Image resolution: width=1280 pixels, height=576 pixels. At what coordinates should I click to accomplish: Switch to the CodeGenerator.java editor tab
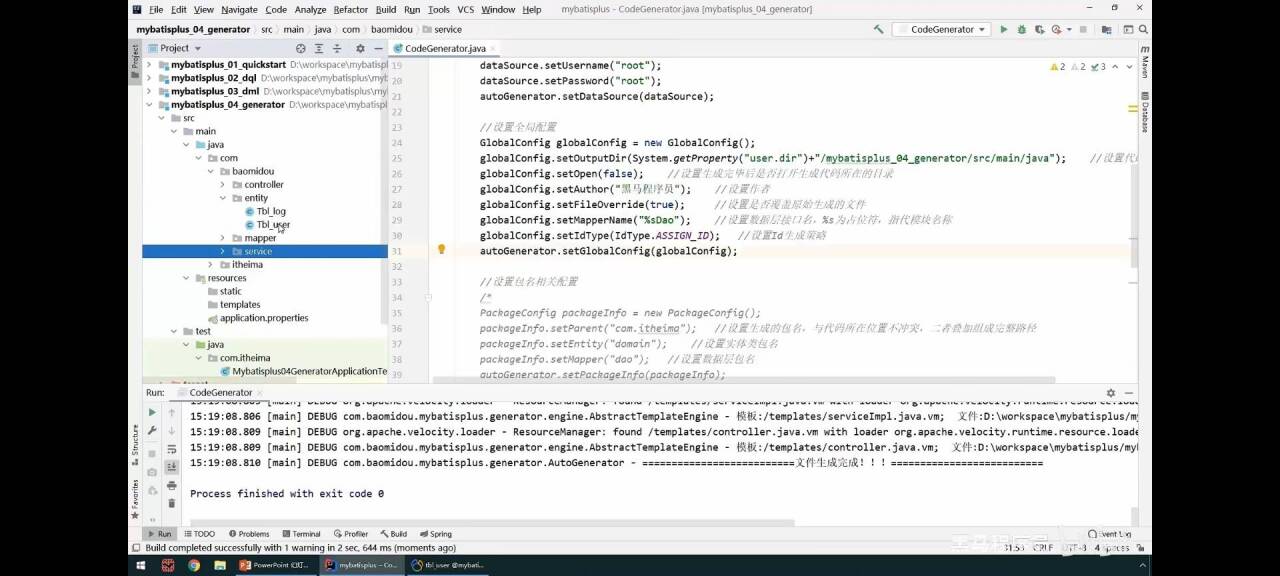[x=445, y=48]
